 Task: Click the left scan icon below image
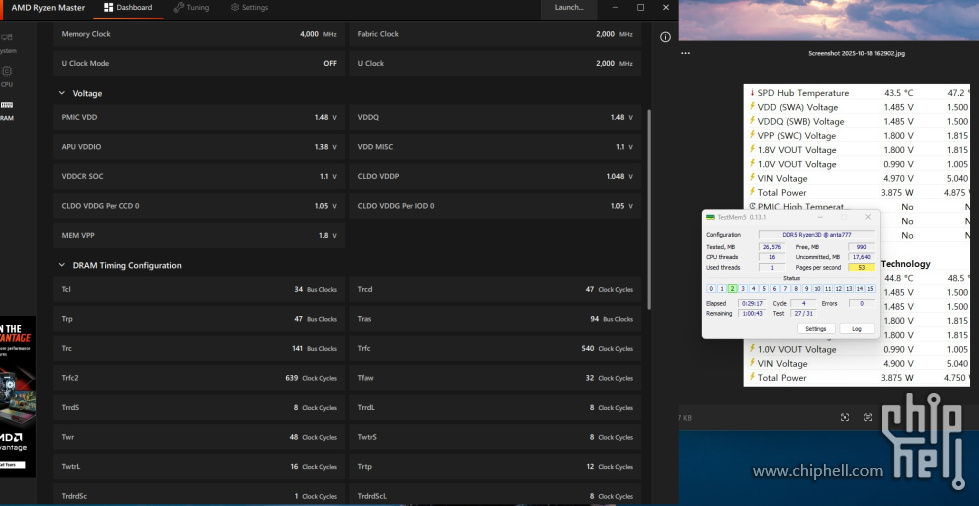click(845, 417)
